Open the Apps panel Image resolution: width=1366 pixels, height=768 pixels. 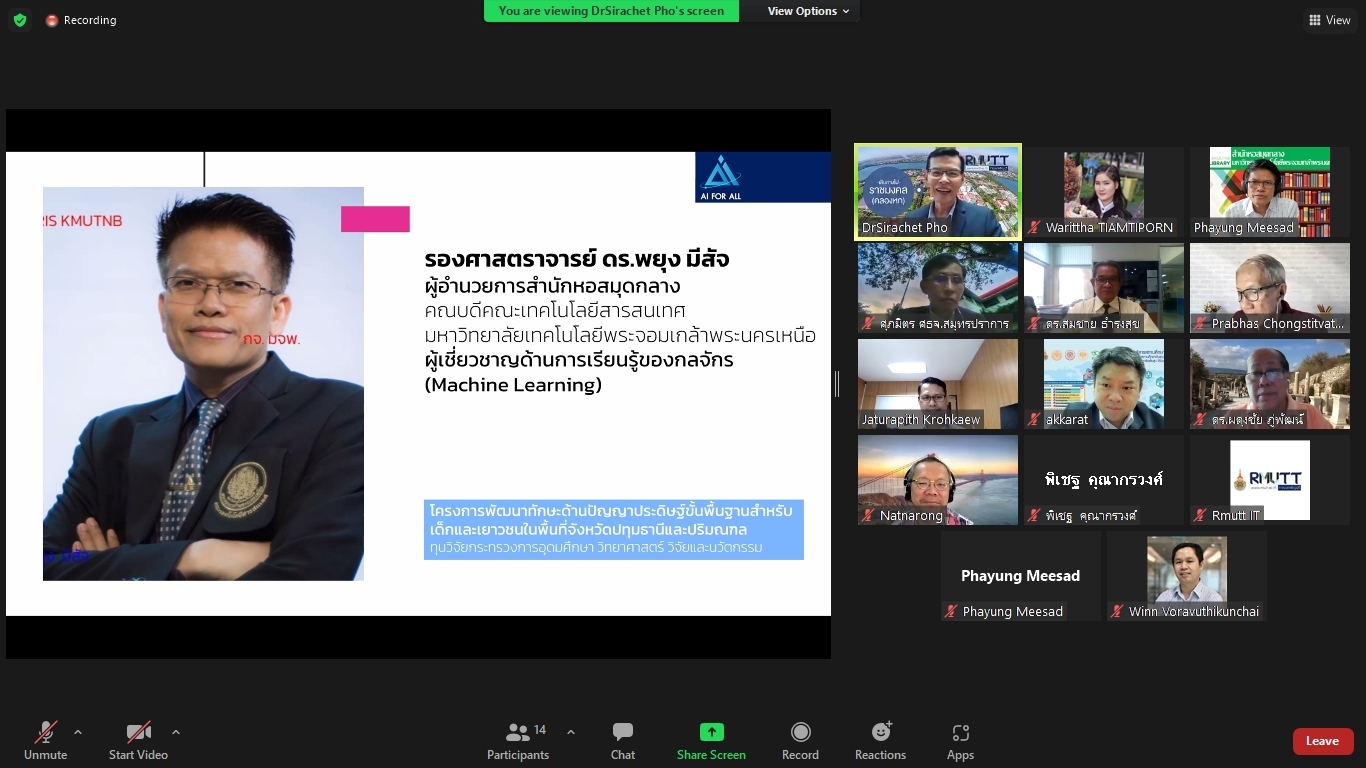(x=960, y=741)
